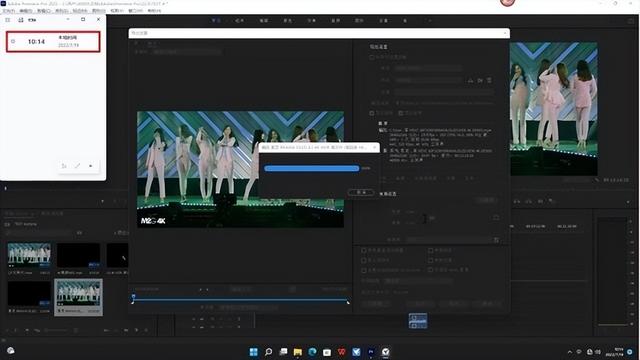Screen dimensions: 640x360
Task: Click the pencil edit icon in clock window
Action: (77, 166)
